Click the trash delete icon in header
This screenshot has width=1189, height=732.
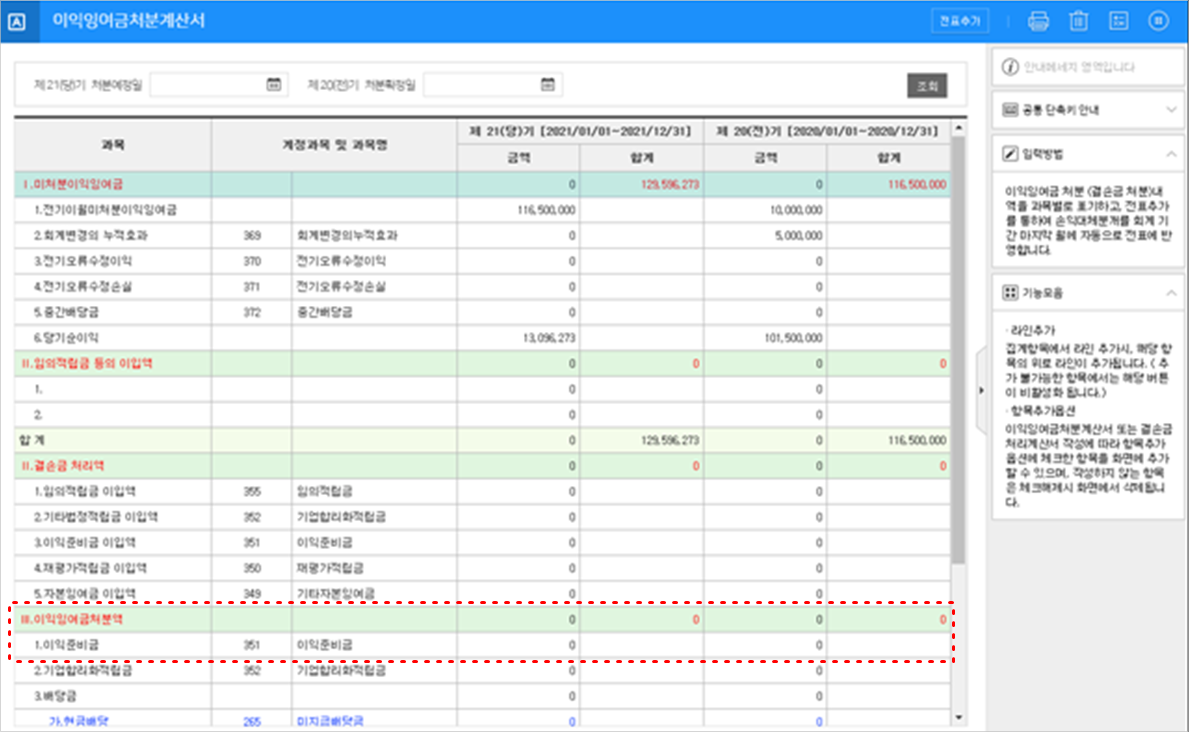pyautogui.click(x=1078, y=21)
